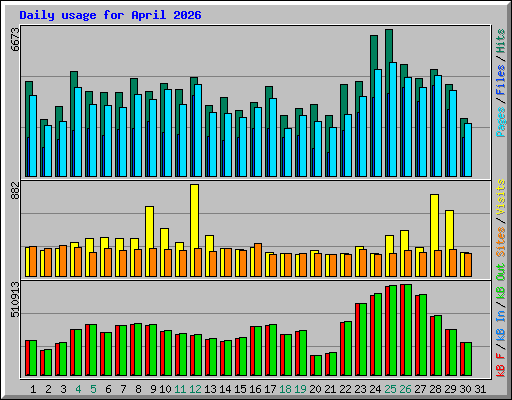
Task: Click day label 31 on x-axis
Action: tap(480, 389)
